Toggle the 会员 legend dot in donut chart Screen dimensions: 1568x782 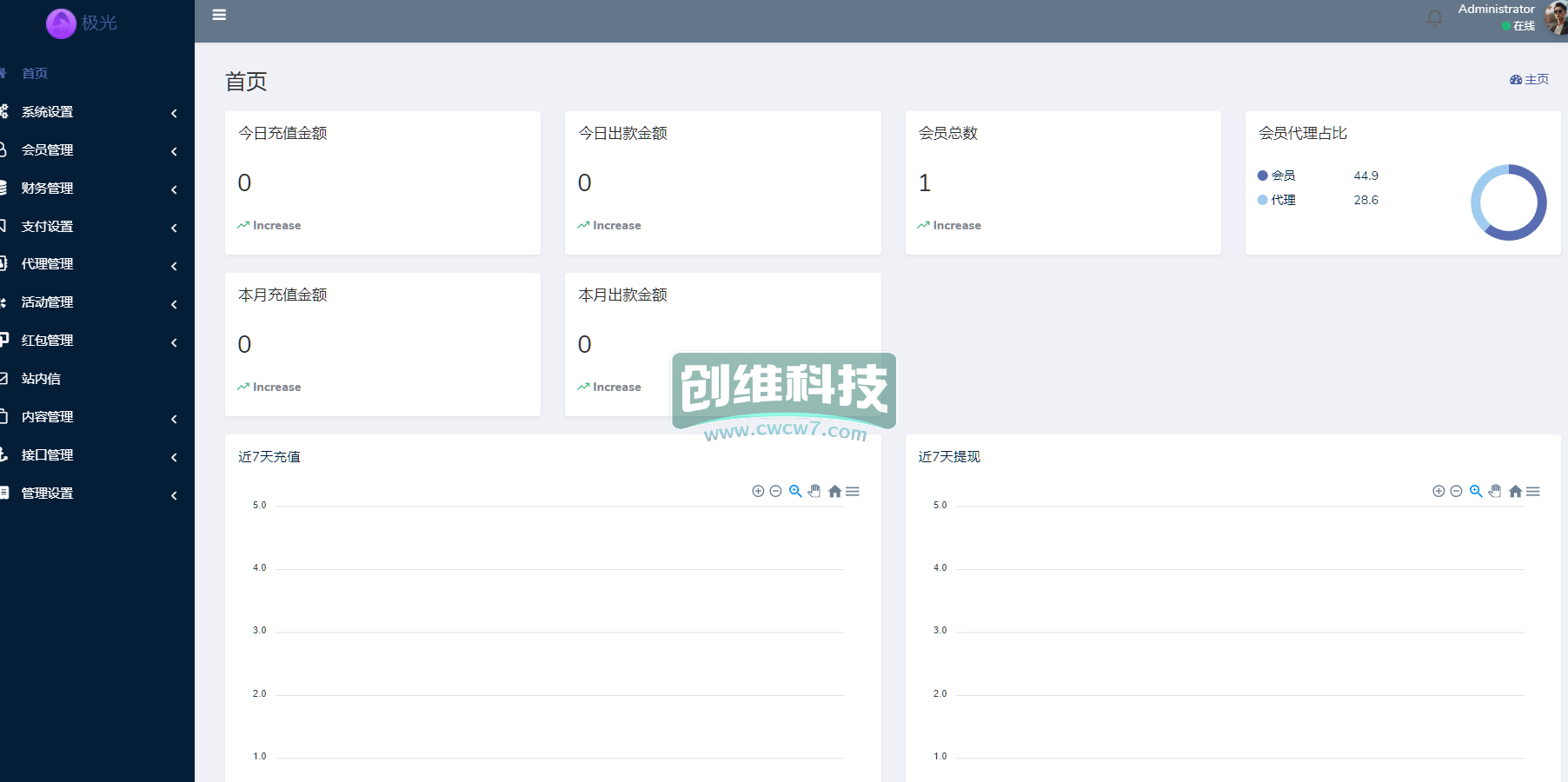(1262, 176)
